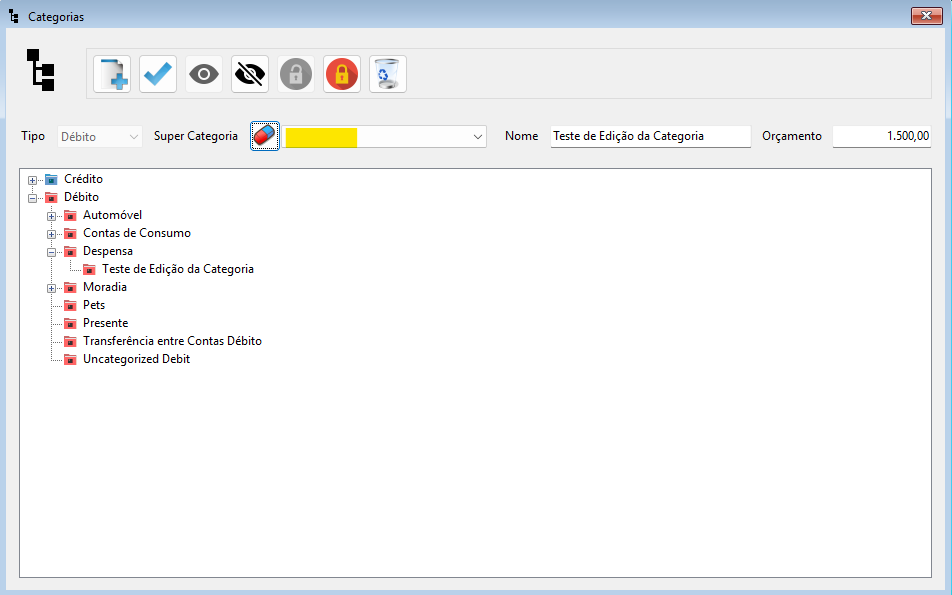This screenshot has width=952, height=595.
Task: Select Teste de Edição da Categoria tree item
Action: point(178,269)
